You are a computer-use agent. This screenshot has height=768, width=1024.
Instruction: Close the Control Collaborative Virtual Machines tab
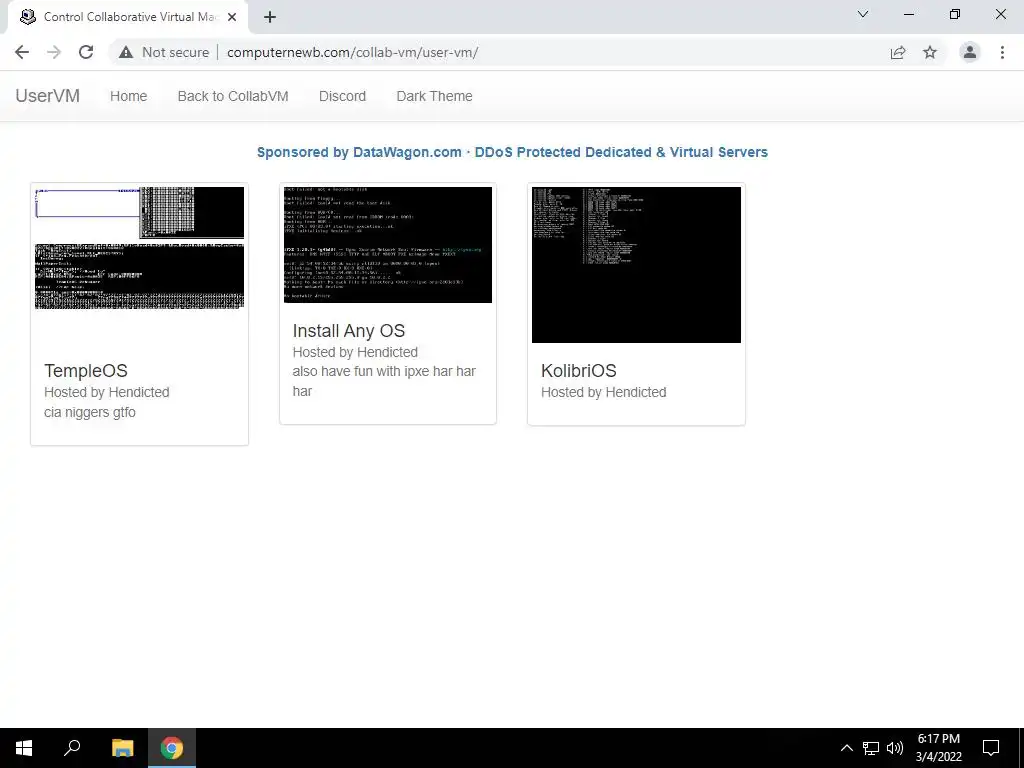[232, 18]
